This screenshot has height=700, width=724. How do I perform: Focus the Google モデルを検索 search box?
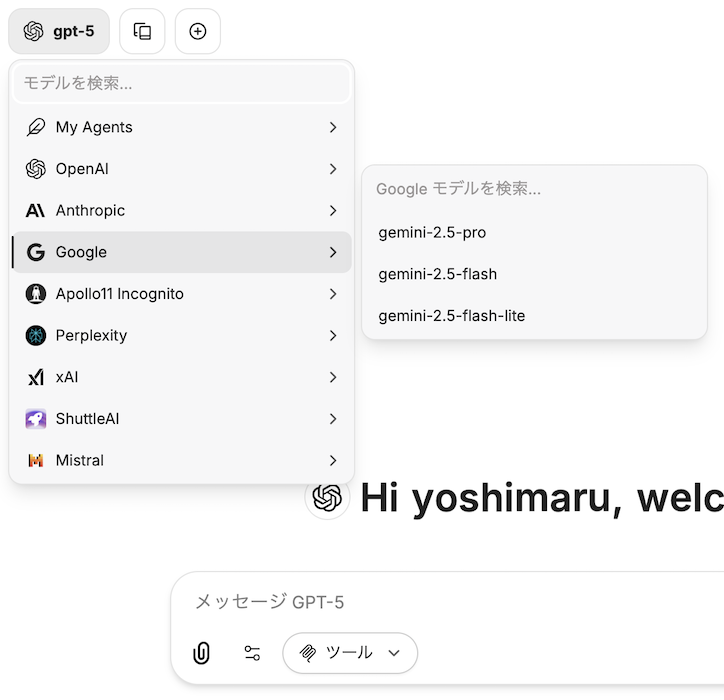[x=534, y=189]
